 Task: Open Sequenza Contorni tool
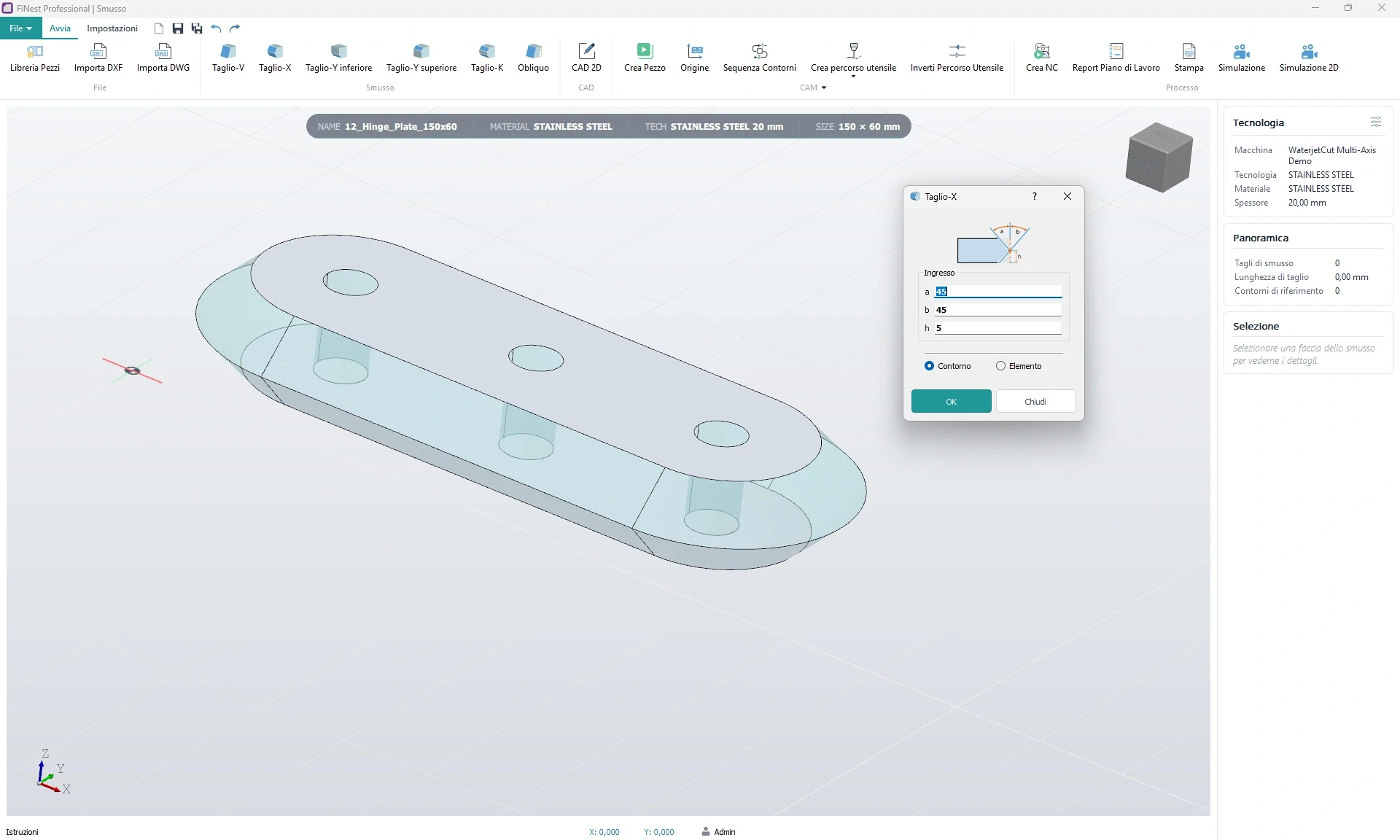click(x=760, y=58)
